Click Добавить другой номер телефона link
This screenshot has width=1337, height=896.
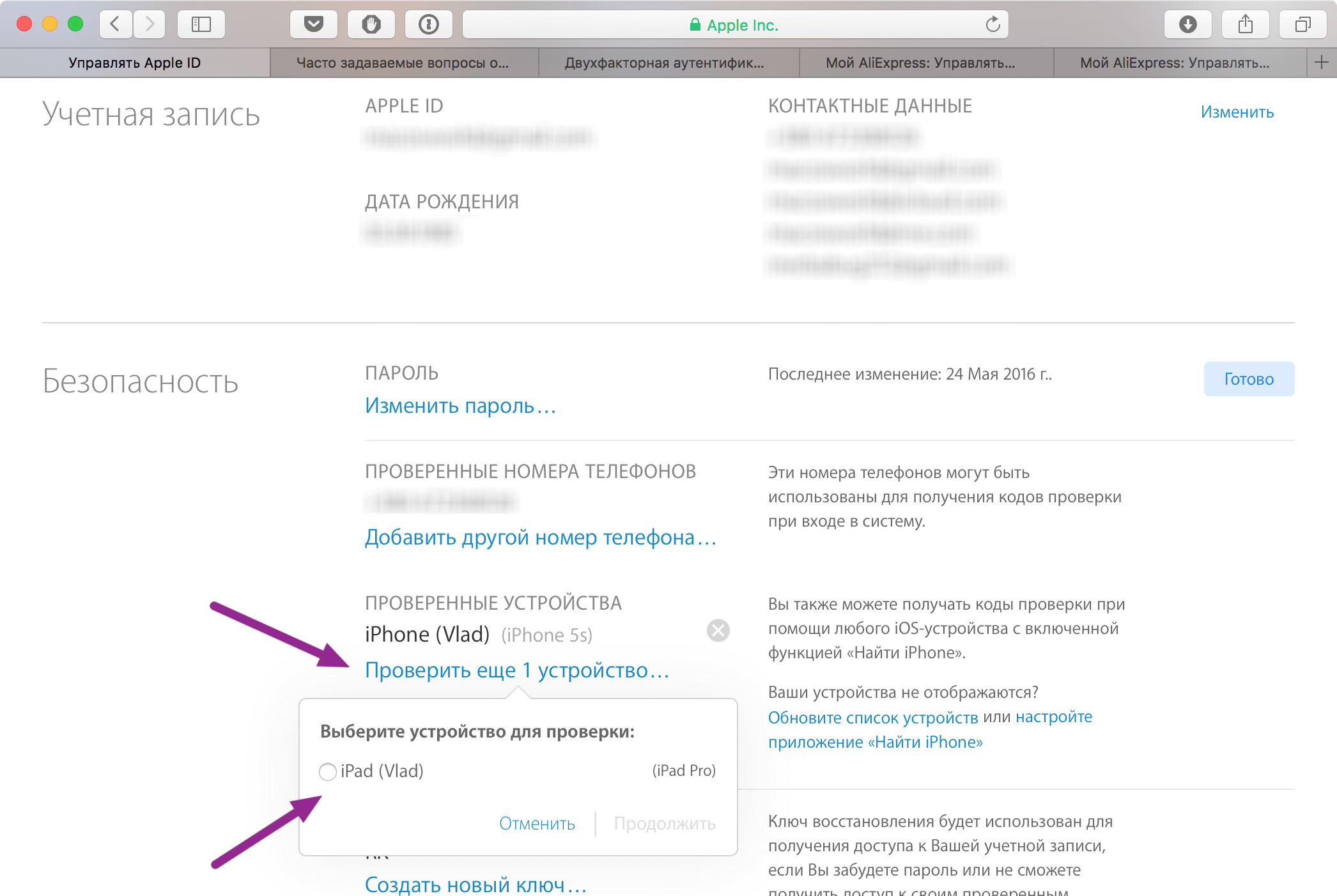tap(541, 537)
